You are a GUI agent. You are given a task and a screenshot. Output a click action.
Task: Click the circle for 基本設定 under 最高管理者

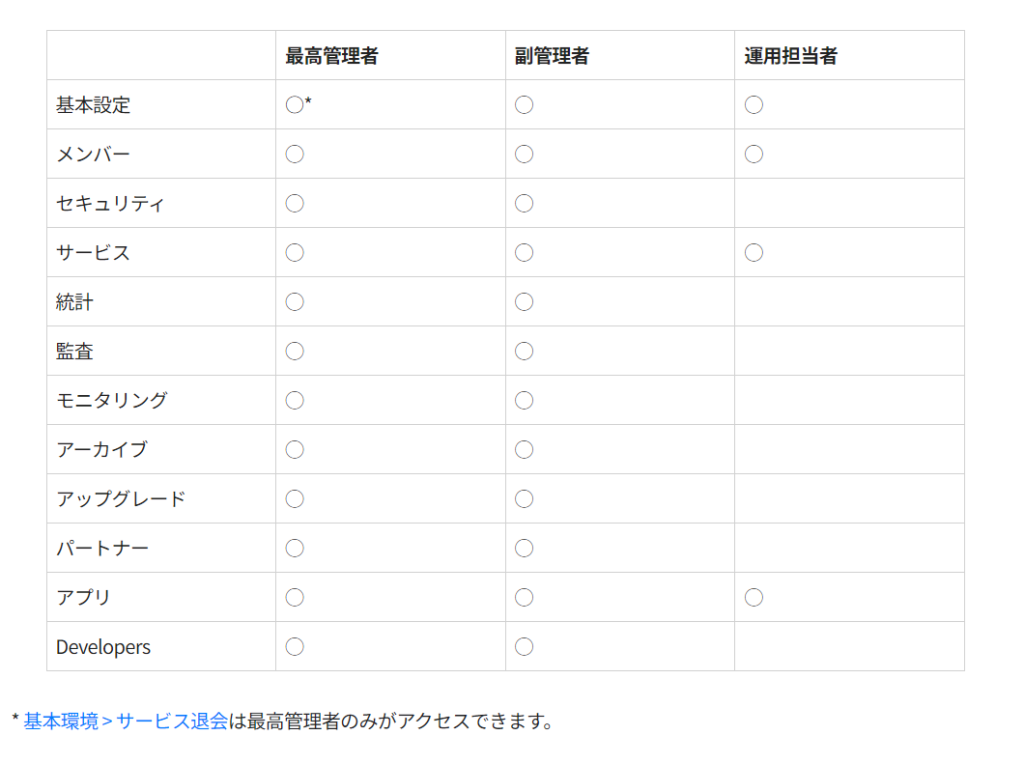tap(295, 105)
